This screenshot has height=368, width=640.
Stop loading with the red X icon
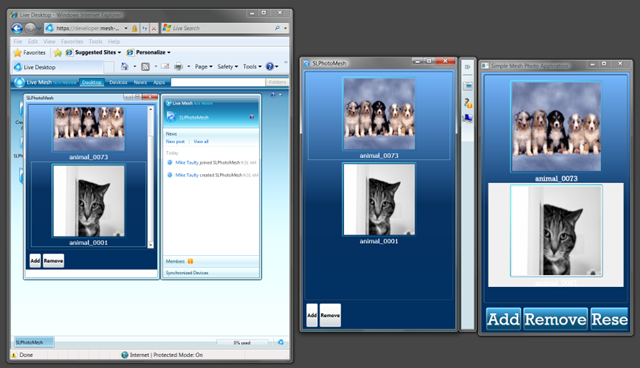click(154, 28)
